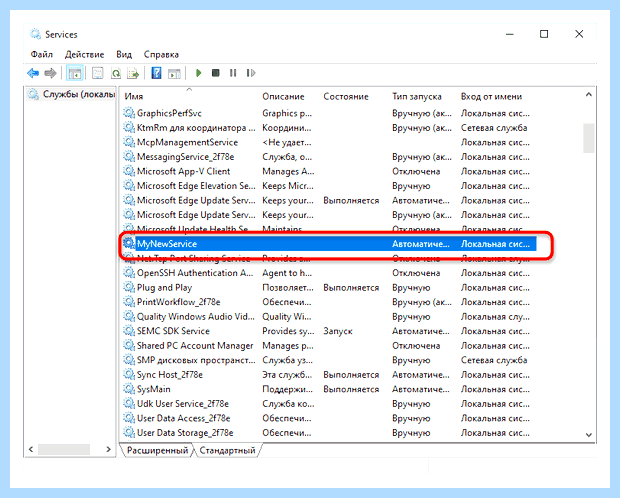The image size is (620, 498).
Task: Open the Вид menu
Action: click(x=124, y=55)
